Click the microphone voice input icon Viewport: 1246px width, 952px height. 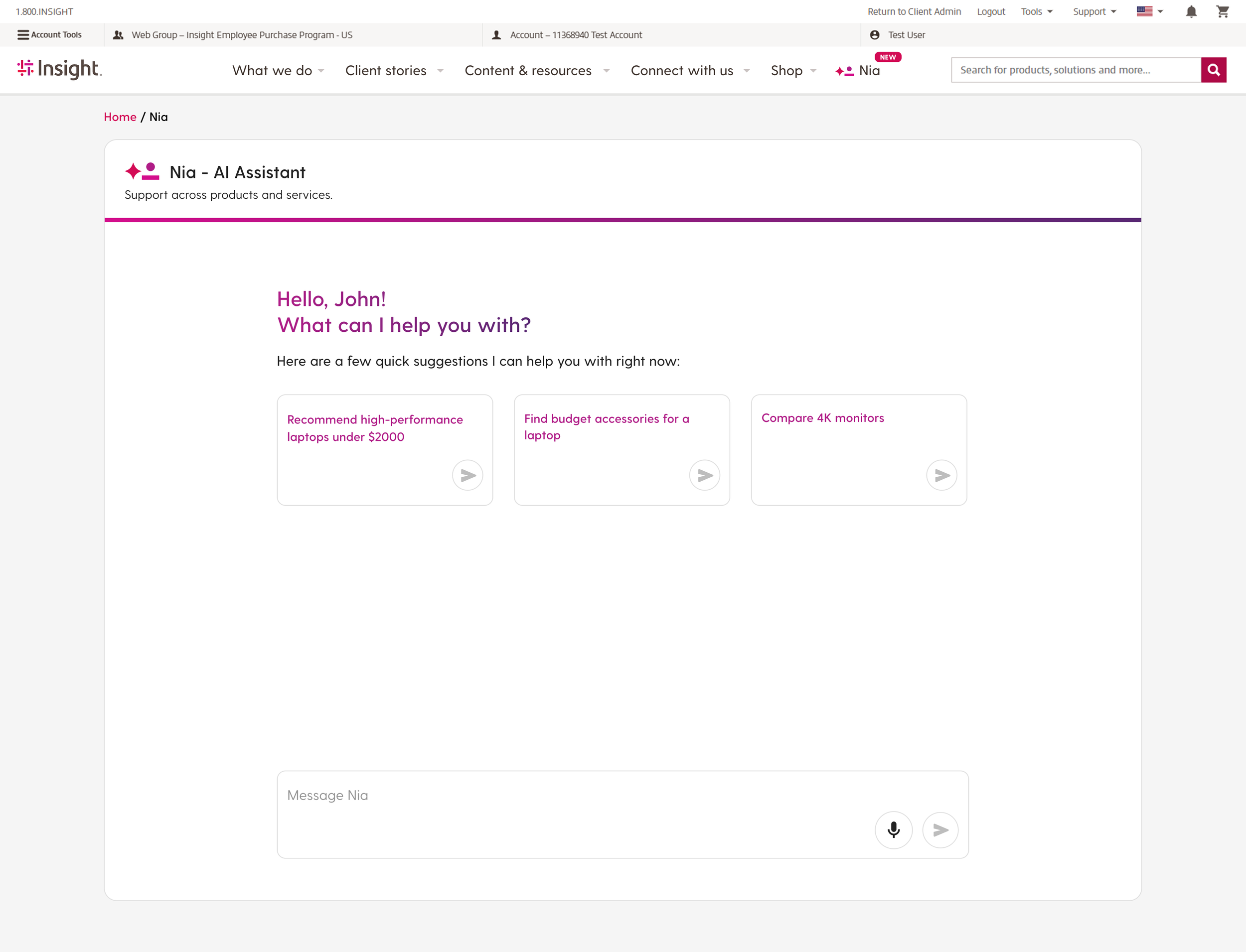894,829
